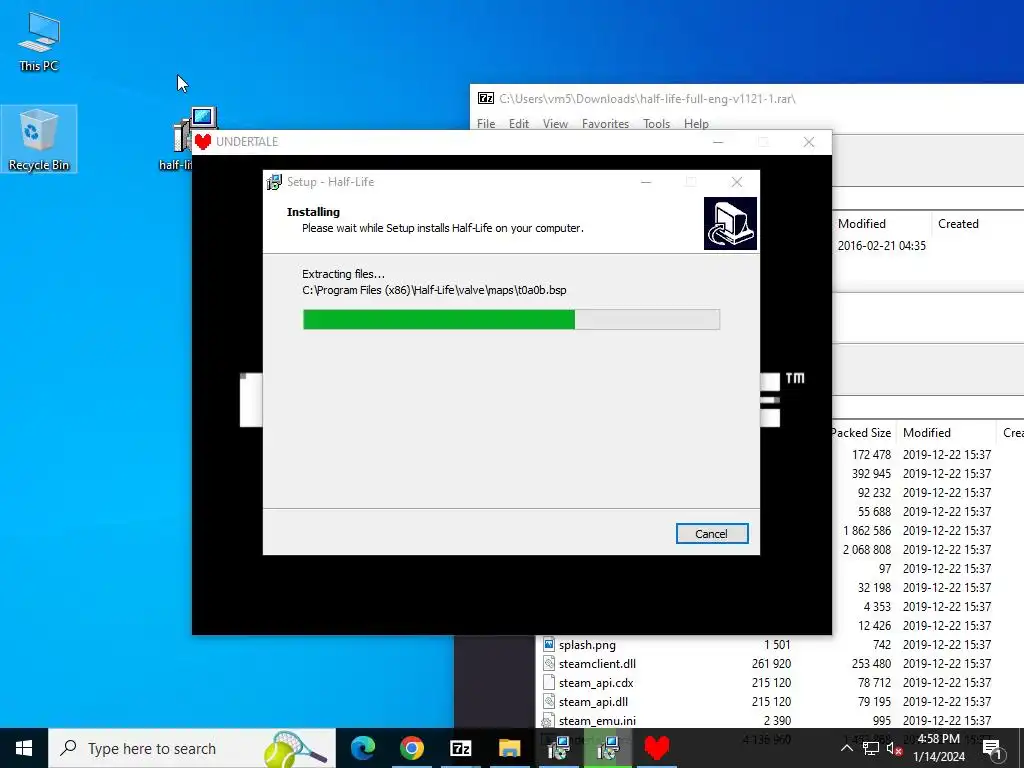1024x768 pixels.
Task: Switch to 7-Zip via taskbar icon
Action: (460, 748)
